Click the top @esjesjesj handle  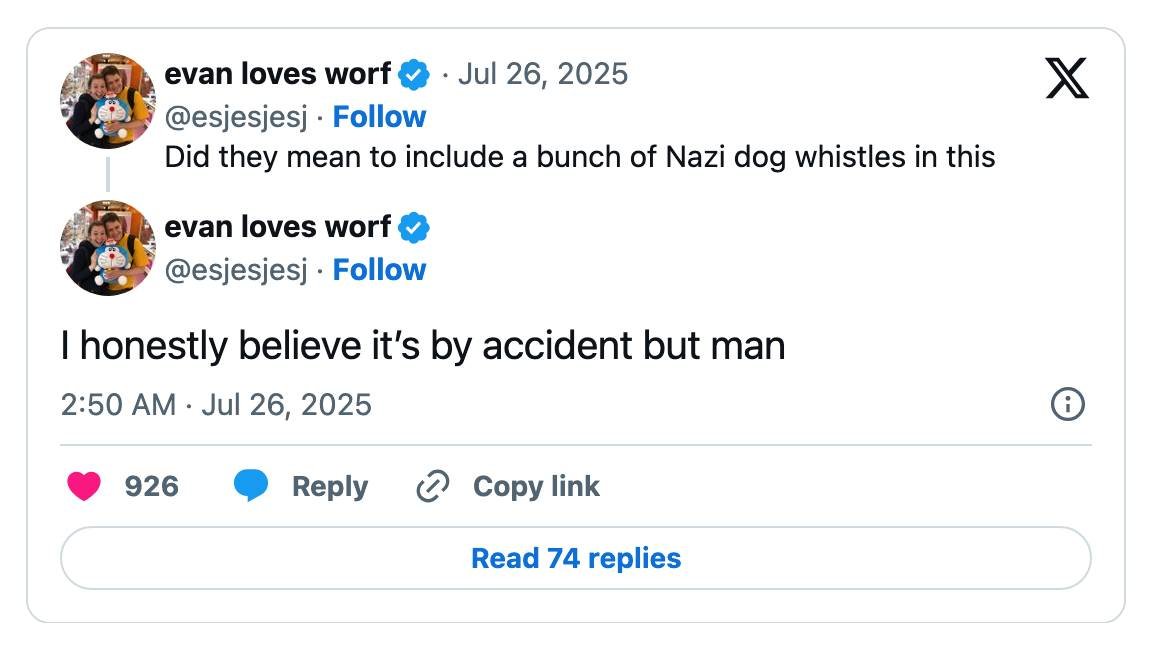pyautogui.click(x=236, y=117)
